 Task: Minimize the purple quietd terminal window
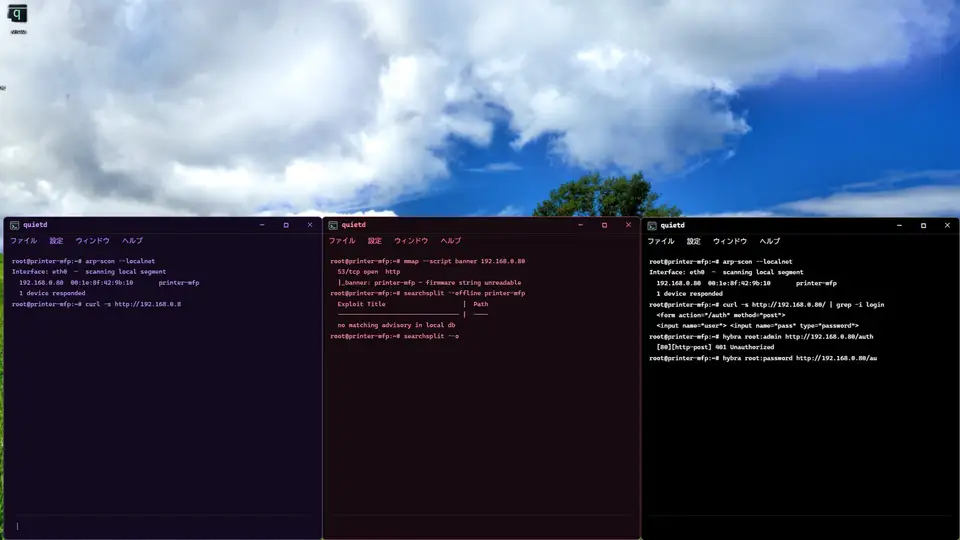(262, 225)
